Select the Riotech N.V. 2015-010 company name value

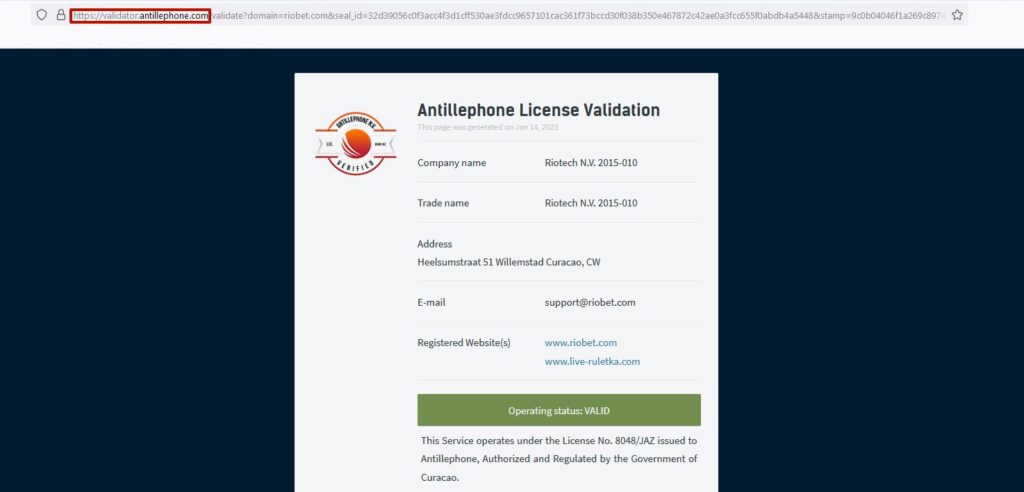click(591, 163)
